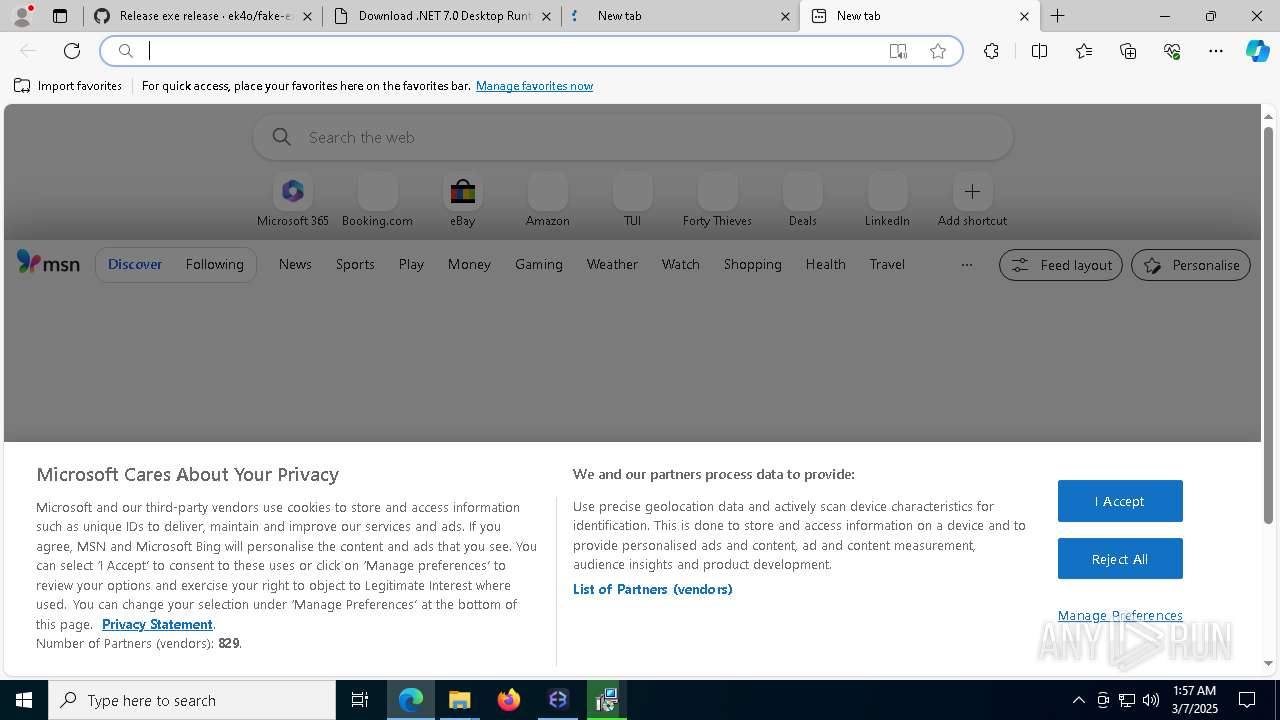Open Booking.com shortcut tile
The image size is (1280, 720).
tap(377, 200)
